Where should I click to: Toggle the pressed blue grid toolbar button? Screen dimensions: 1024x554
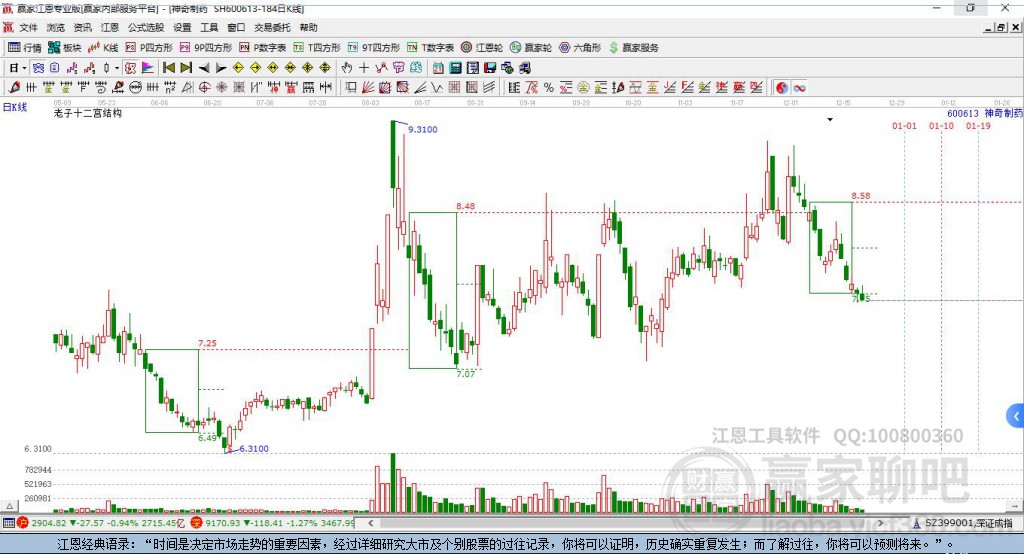tap(38, 68)
